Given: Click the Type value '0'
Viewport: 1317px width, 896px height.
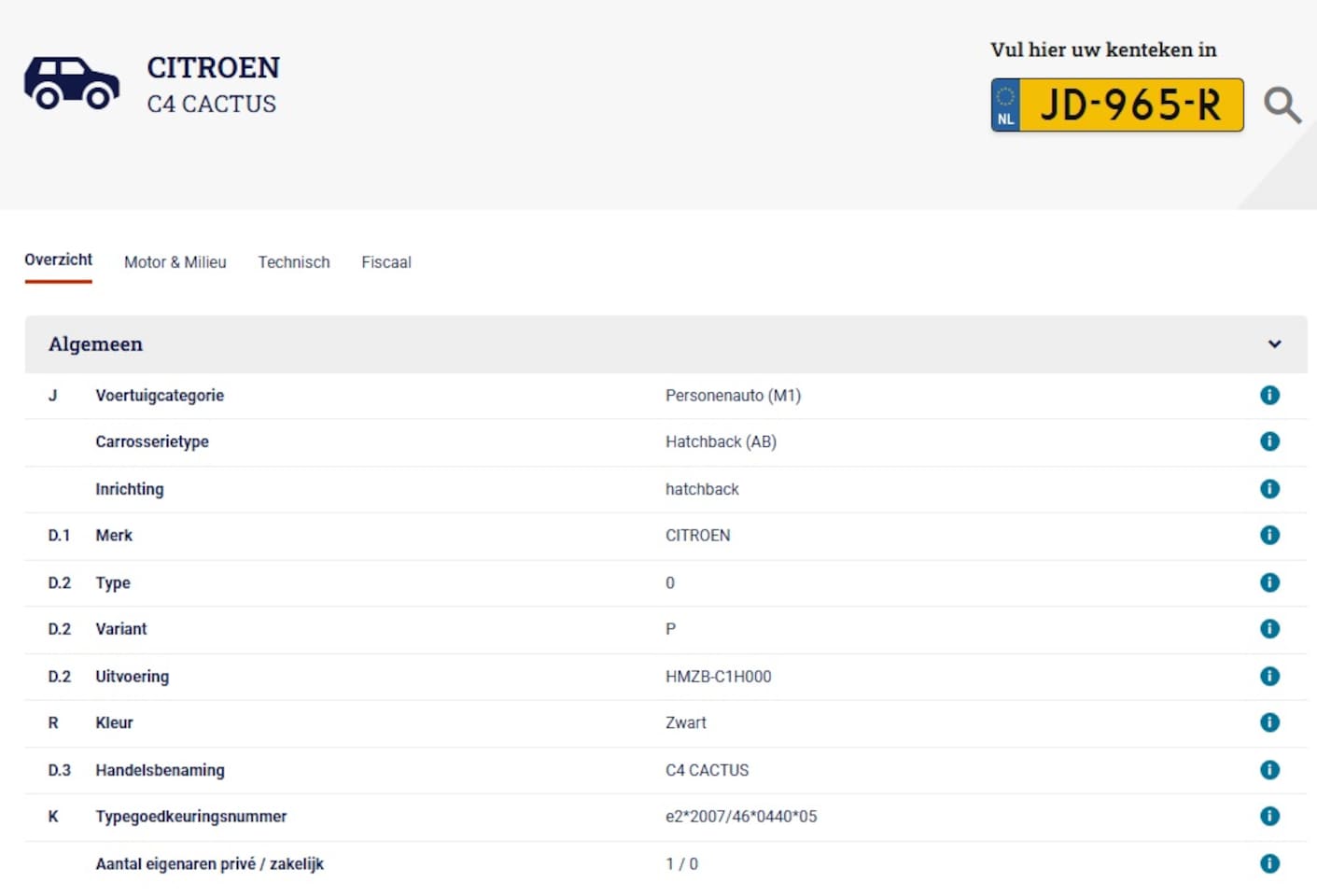Looking at the screenshot, I should (x=669, y=583).
